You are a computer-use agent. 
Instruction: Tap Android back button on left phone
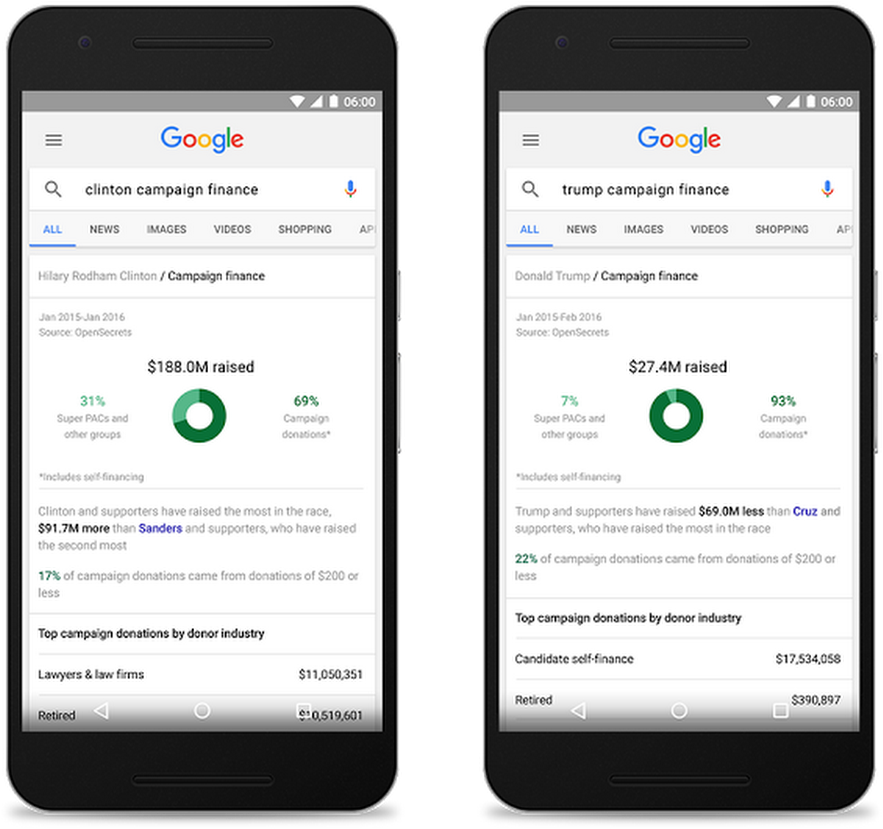(101, 711)
